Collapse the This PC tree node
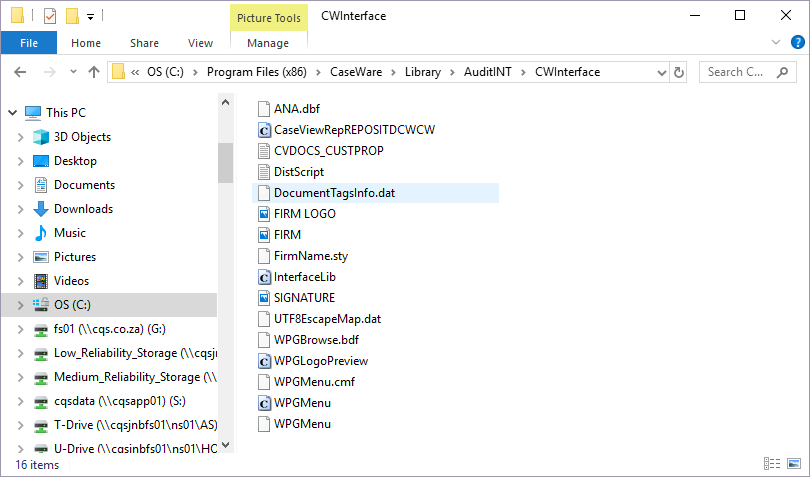 pyautogui.click(x=13, y=113)
